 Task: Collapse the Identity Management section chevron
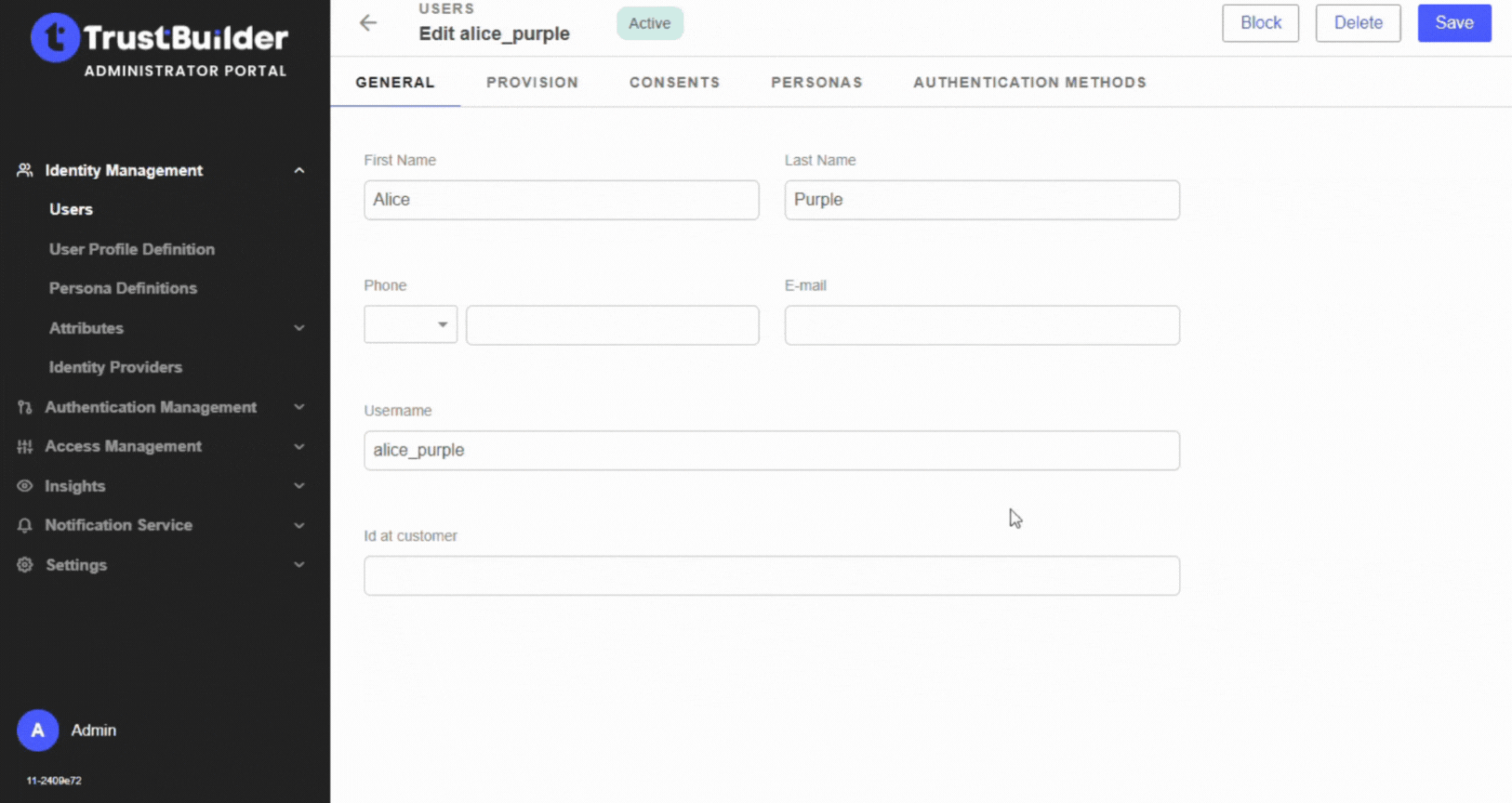(x=299, y=170)
